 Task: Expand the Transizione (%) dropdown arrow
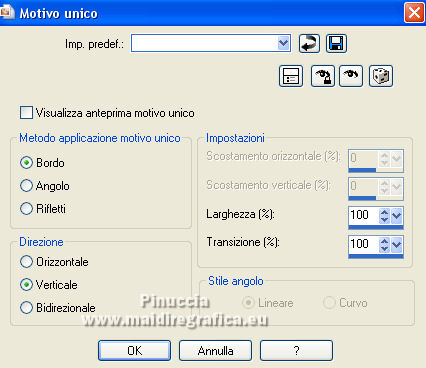tap(397, 245)
